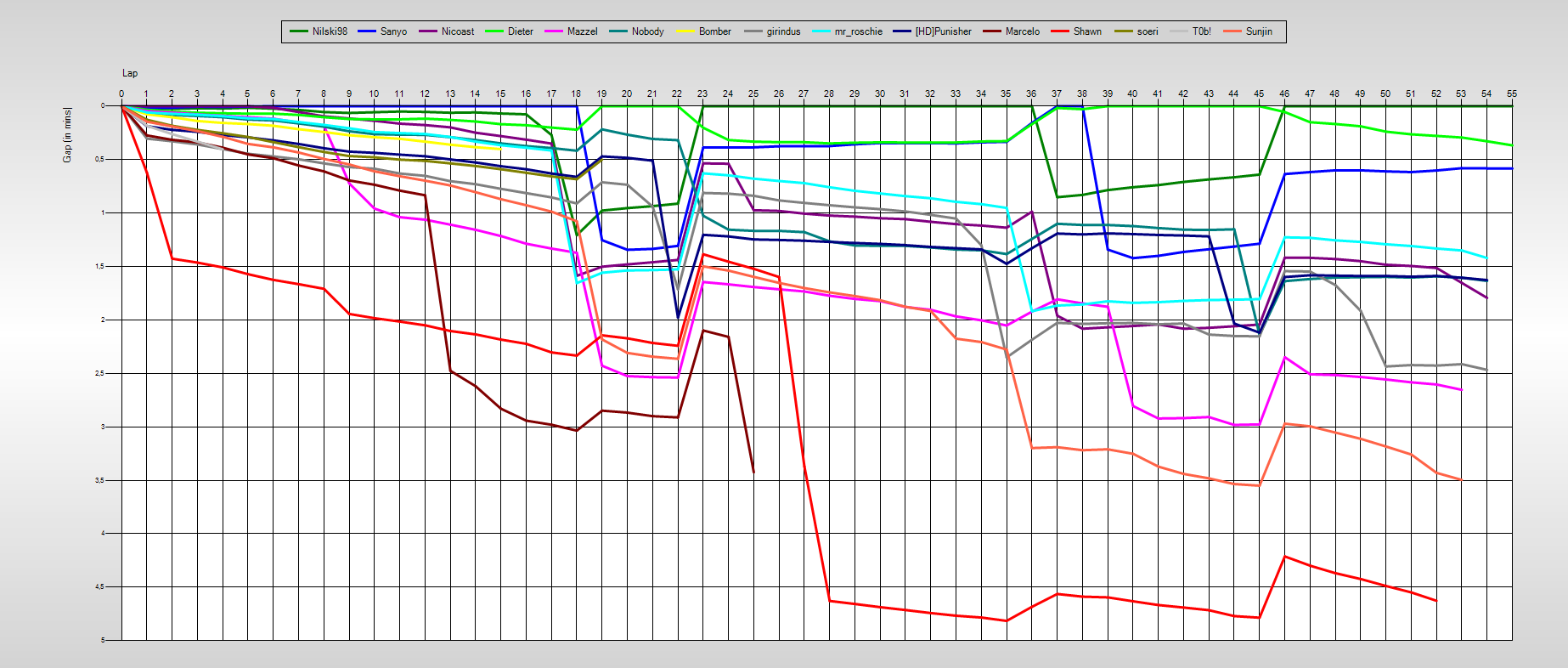This screenshot has width=1568, height=668.
Task: Click the Lap axis title
Action: click(x=130, y=73)
